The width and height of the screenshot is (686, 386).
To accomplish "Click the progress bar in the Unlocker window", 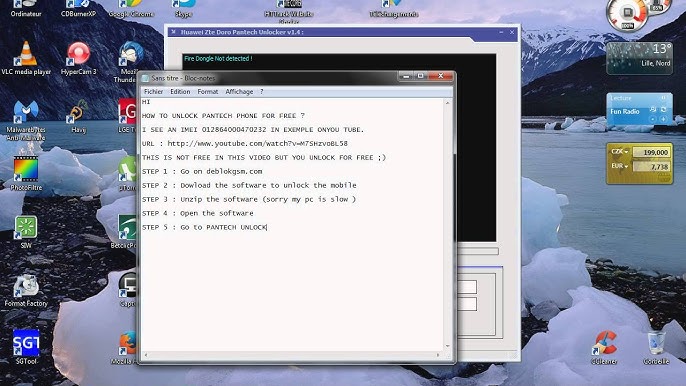I will pyautogui.click(x=477, y=251).
